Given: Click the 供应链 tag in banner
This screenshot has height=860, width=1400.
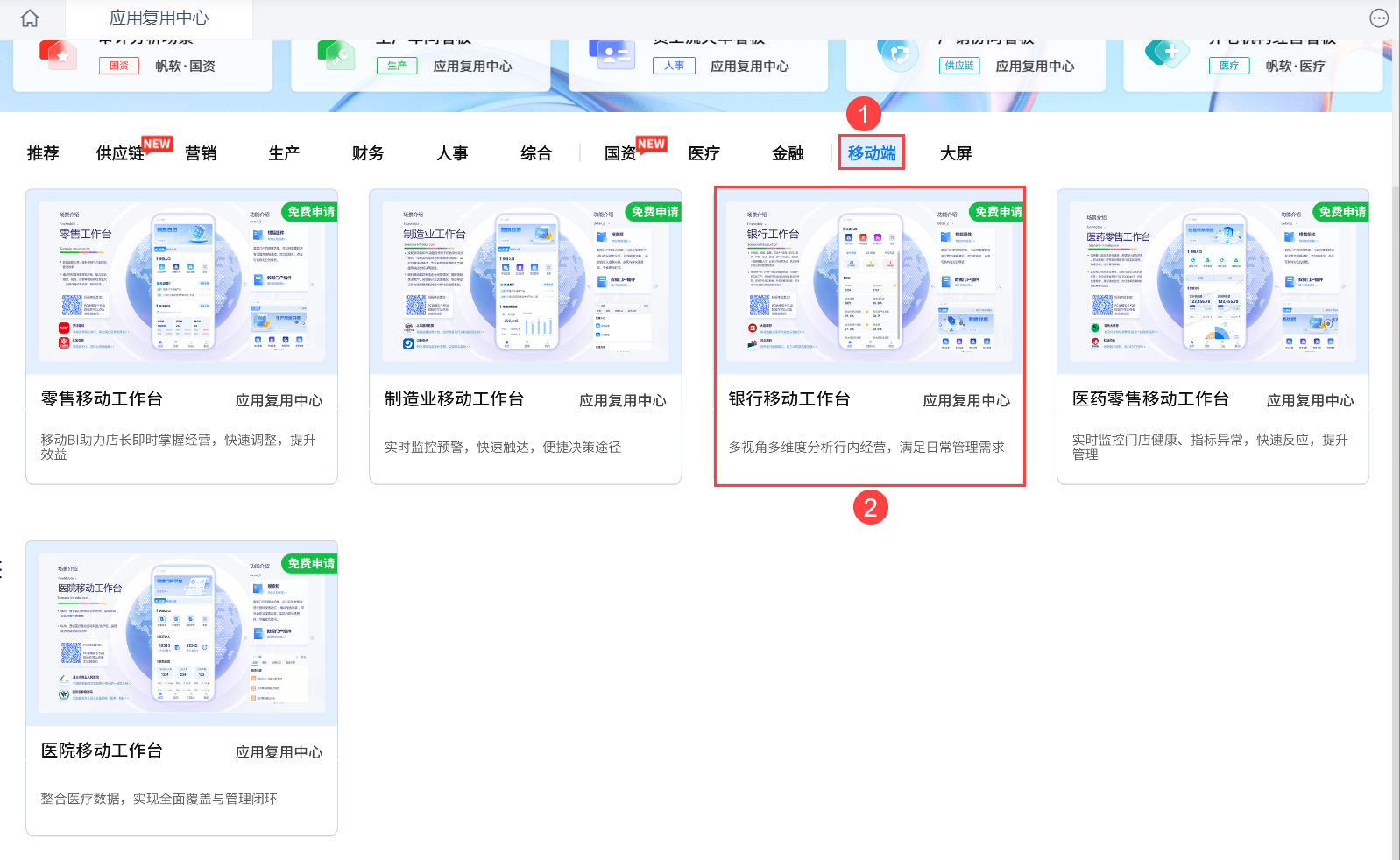Looking at the screenshot, I should pos(959,66).
